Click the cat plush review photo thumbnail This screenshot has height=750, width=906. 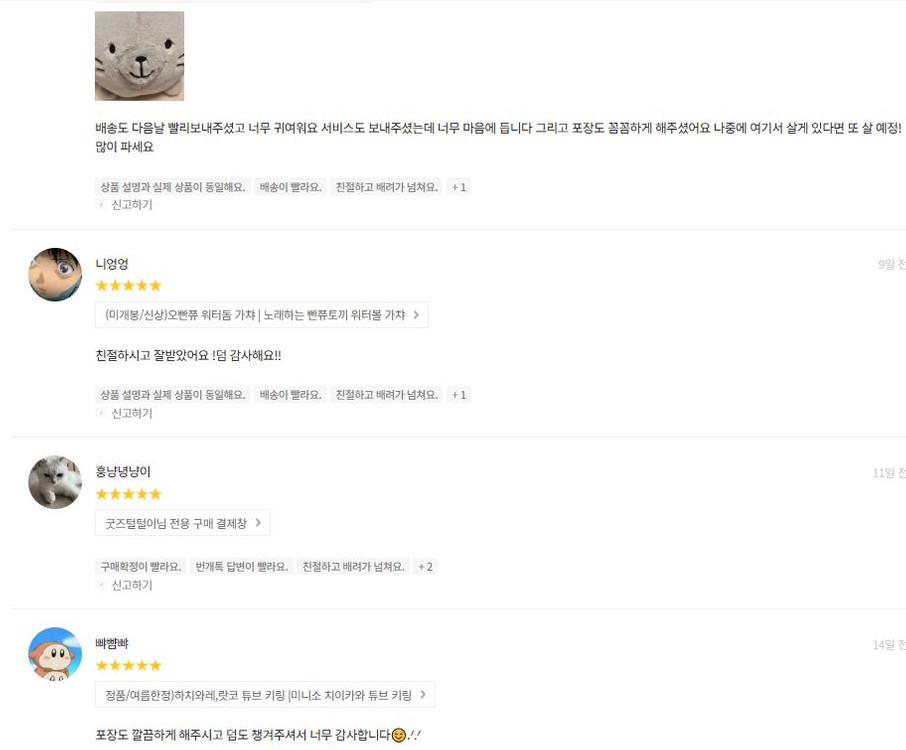139,56
